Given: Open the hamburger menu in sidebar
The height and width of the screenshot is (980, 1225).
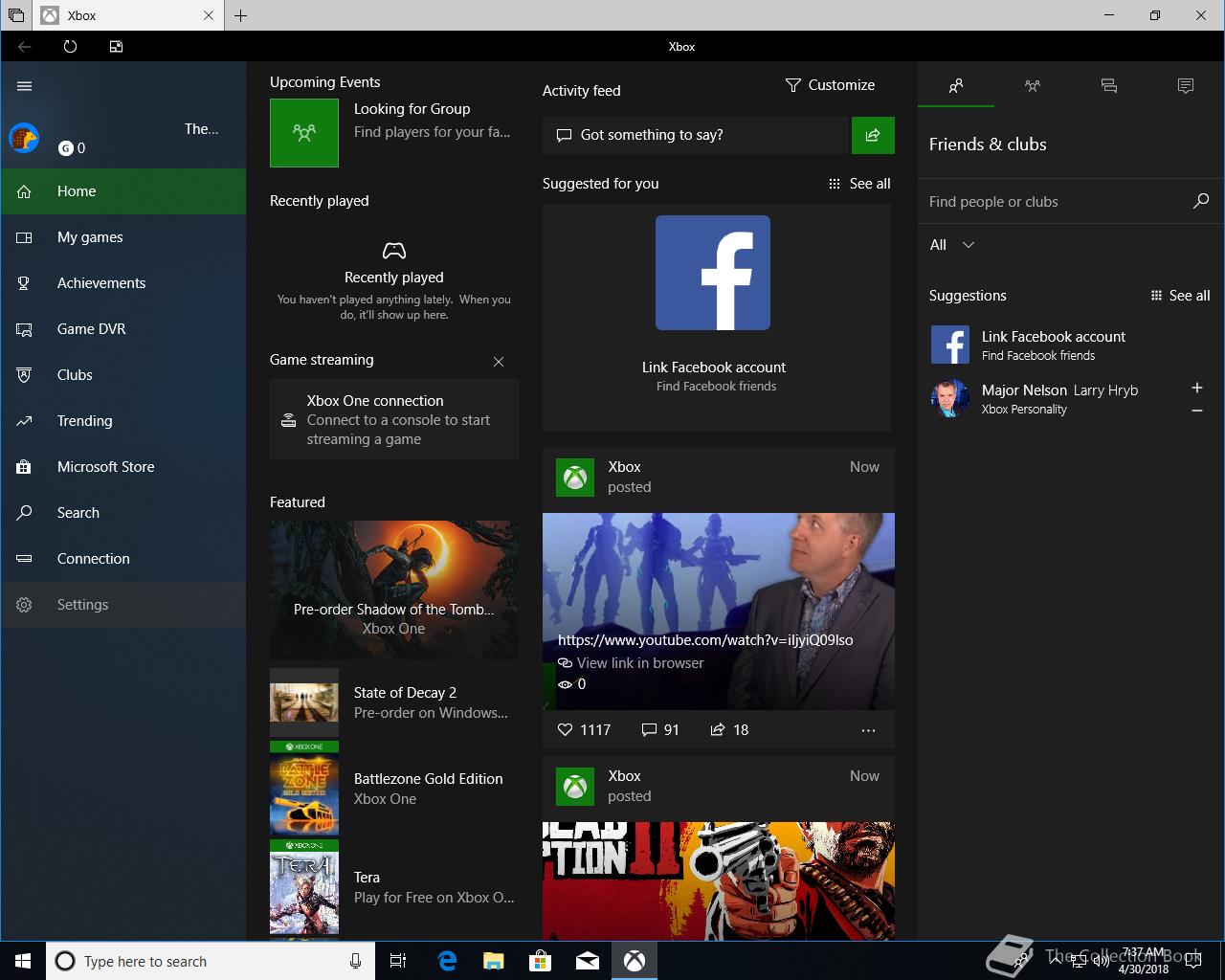Looking at the screenshot, I should (24, 86).
